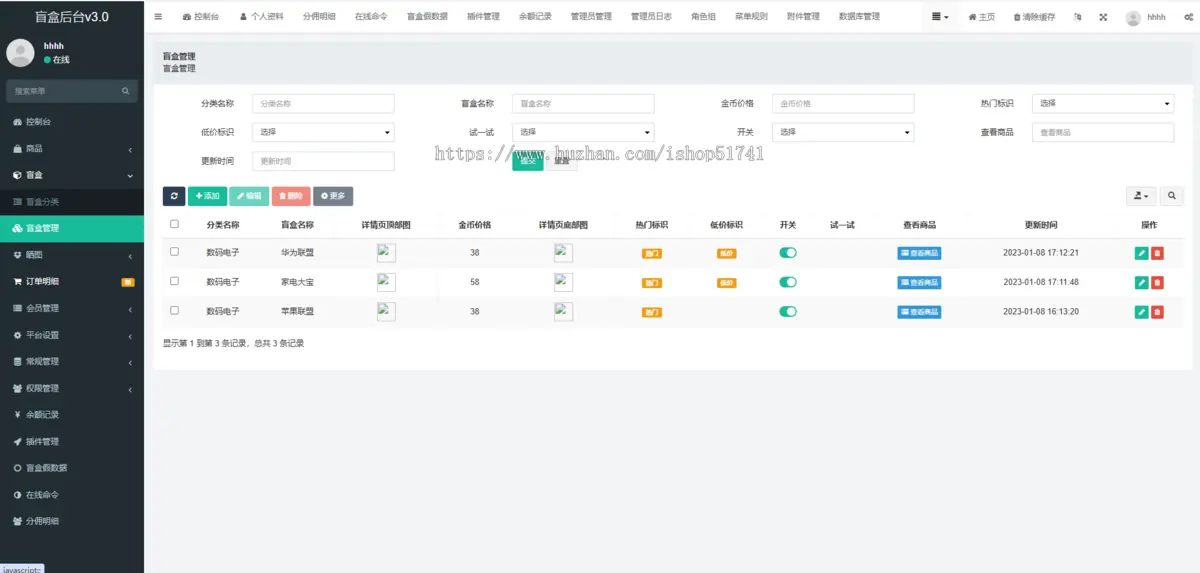Click the 新 badge beside 订单明细
Viewport: 1200px width, 573px height.
pos(128,282)
